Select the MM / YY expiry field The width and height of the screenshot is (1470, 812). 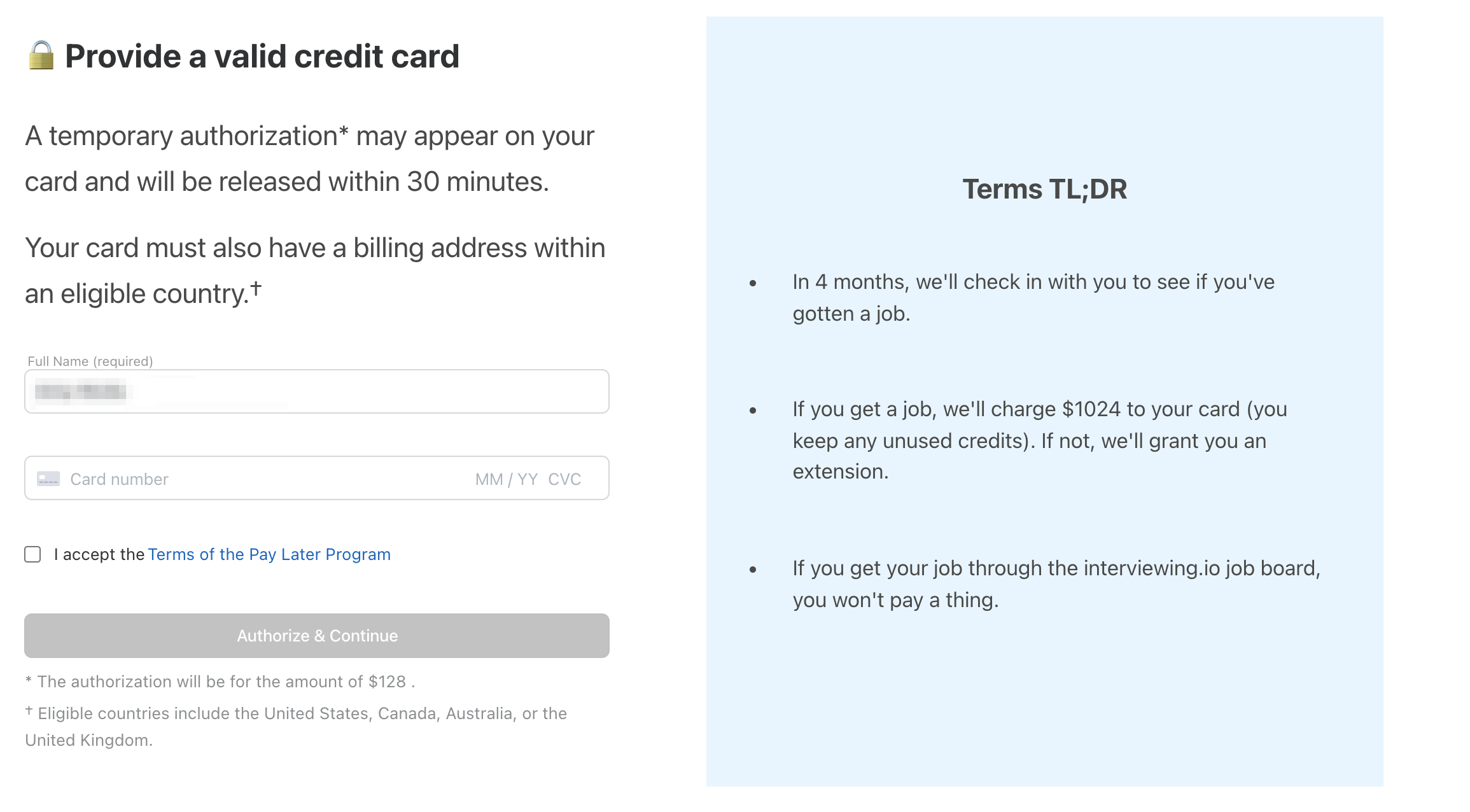(506, 479)
